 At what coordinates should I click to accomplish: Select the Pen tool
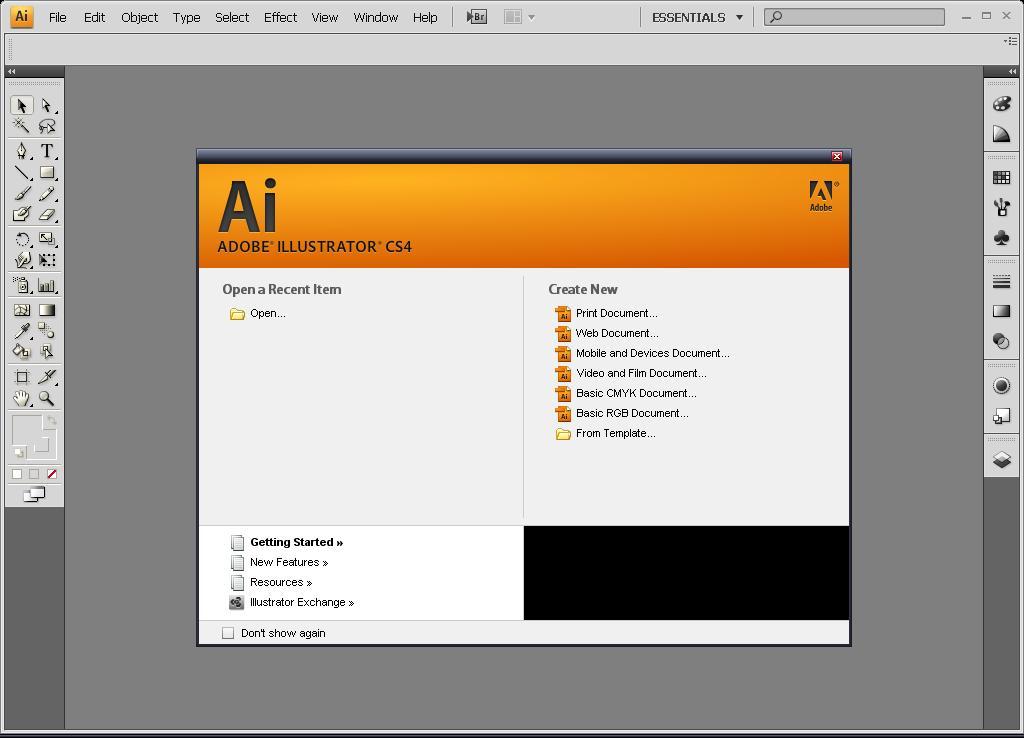(22, 151)
